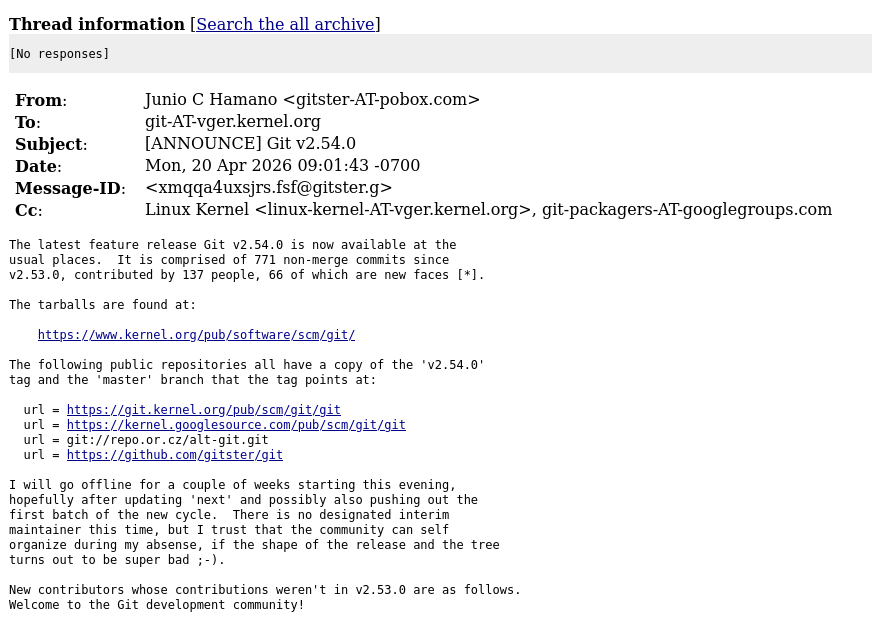The width and height of the screenshot is (872, 622).
Task: Click the To address git-AT-vger.kernel.org
Action: click(x=232, y=122)
